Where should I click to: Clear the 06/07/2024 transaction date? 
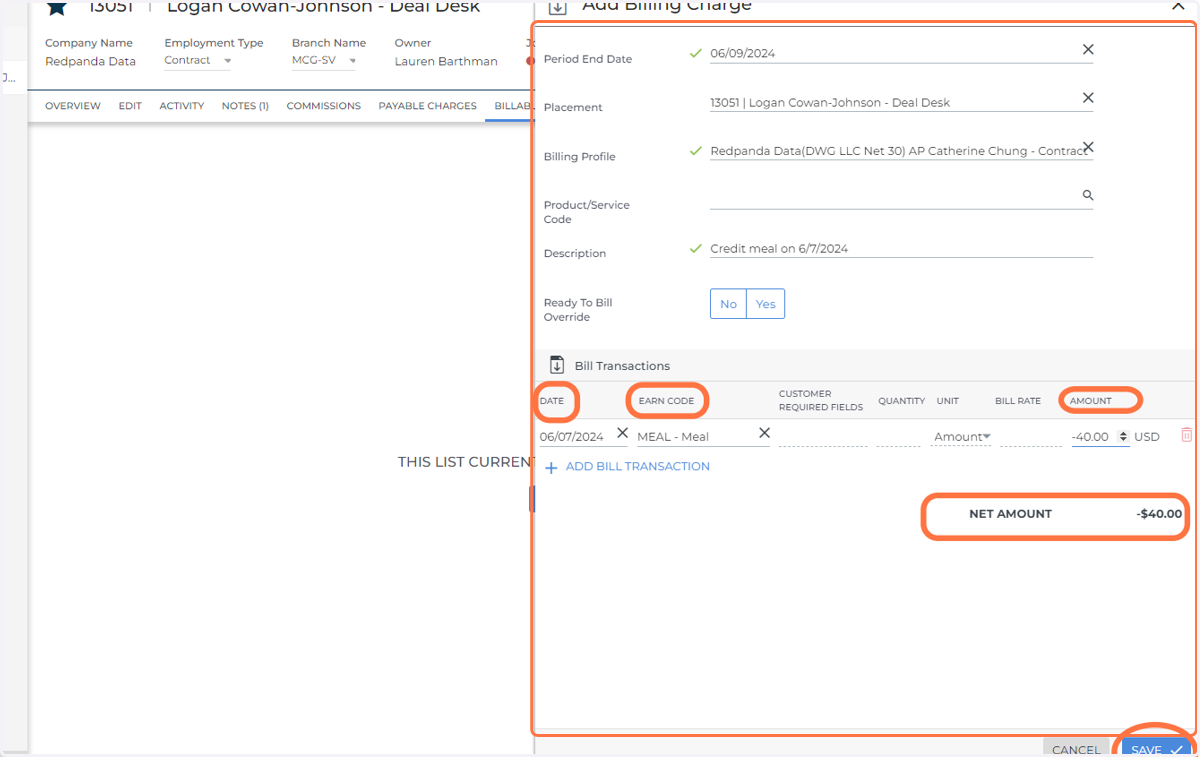pos(622,433)
